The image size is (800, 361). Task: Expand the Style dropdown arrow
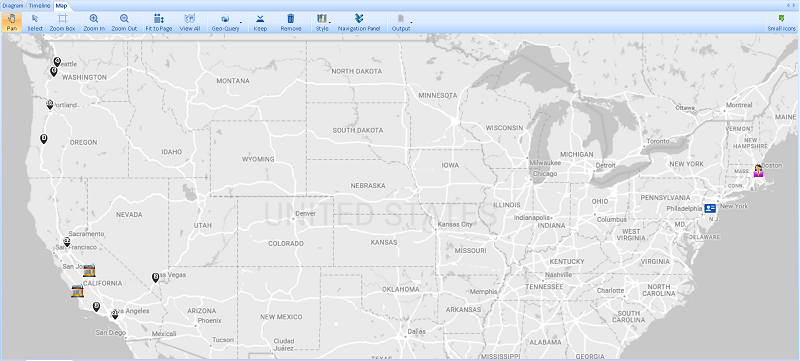click(x=330, y=23)
